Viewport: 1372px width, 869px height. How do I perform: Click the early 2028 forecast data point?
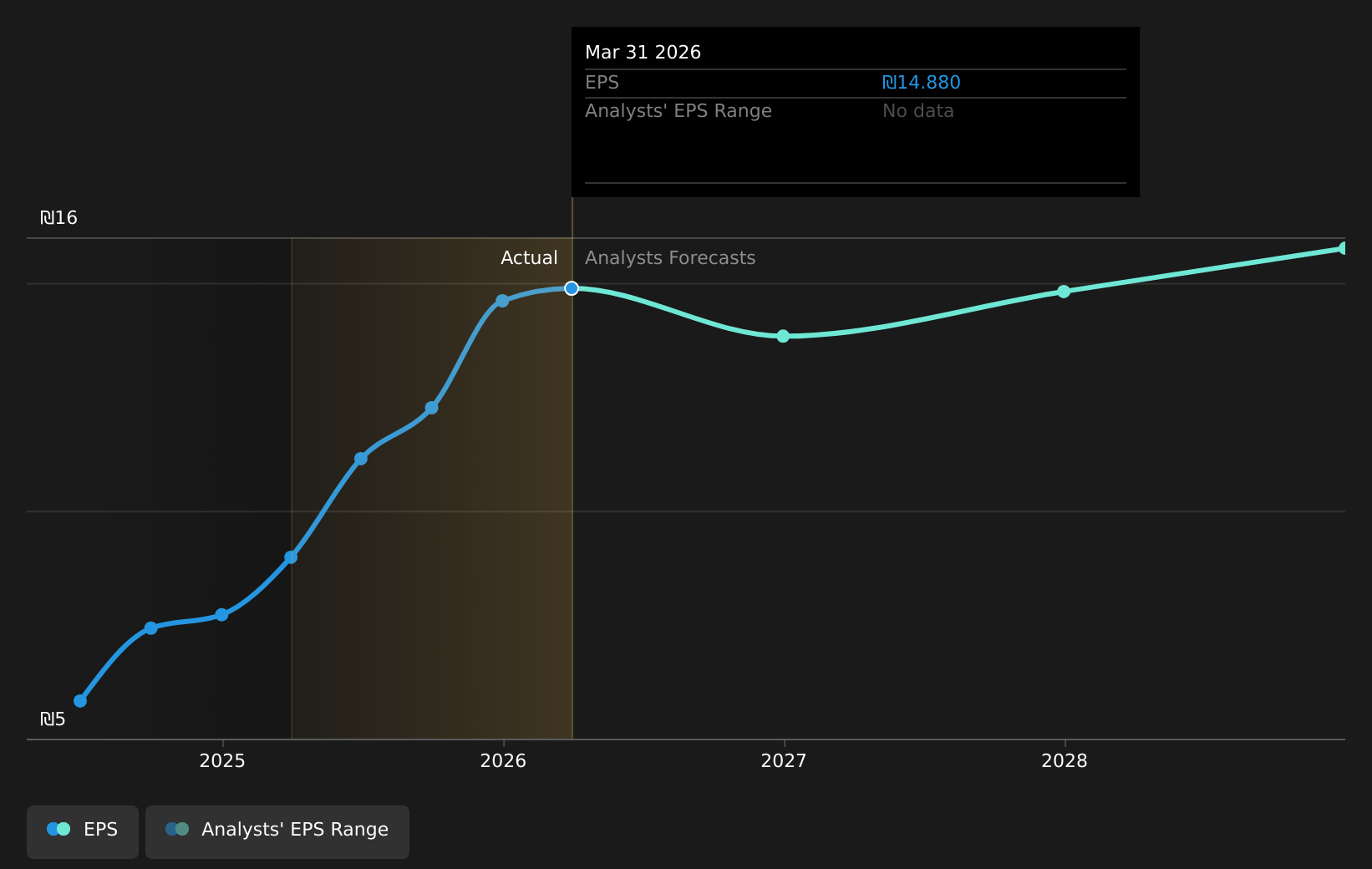pyautogui.click(x=1064, y=292)
